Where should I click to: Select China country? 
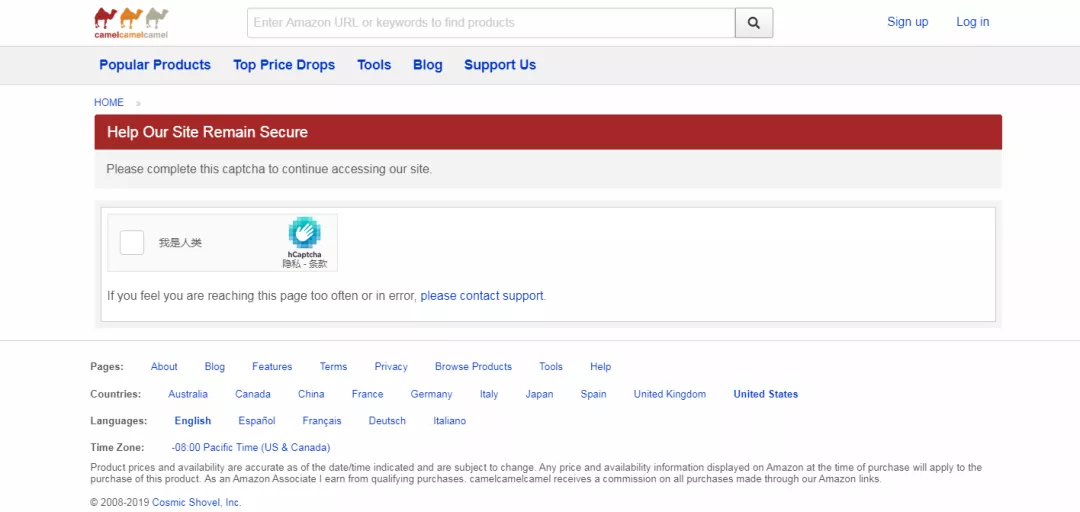311,394
